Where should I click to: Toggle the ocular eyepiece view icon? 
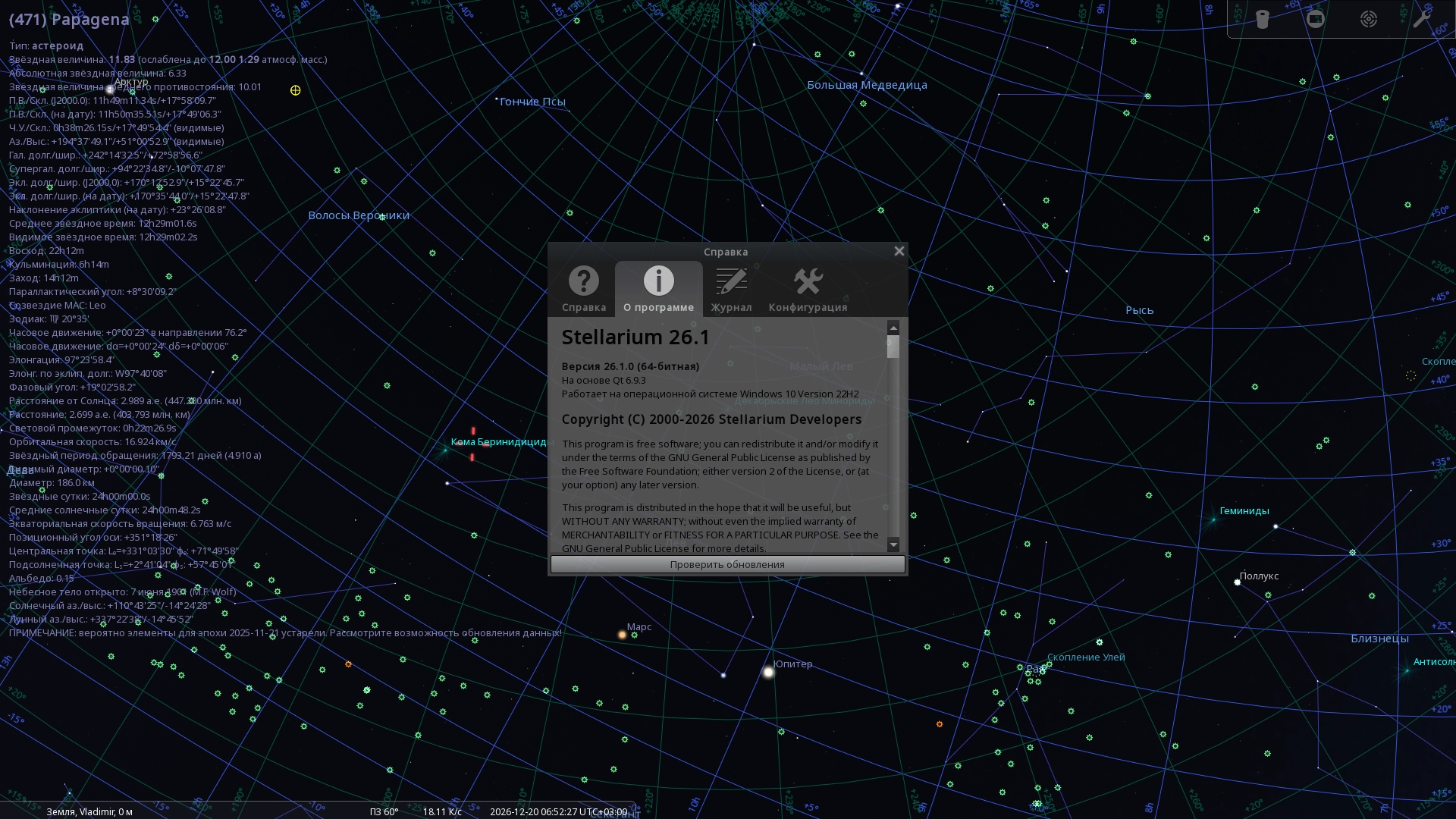coord(1263,19)
